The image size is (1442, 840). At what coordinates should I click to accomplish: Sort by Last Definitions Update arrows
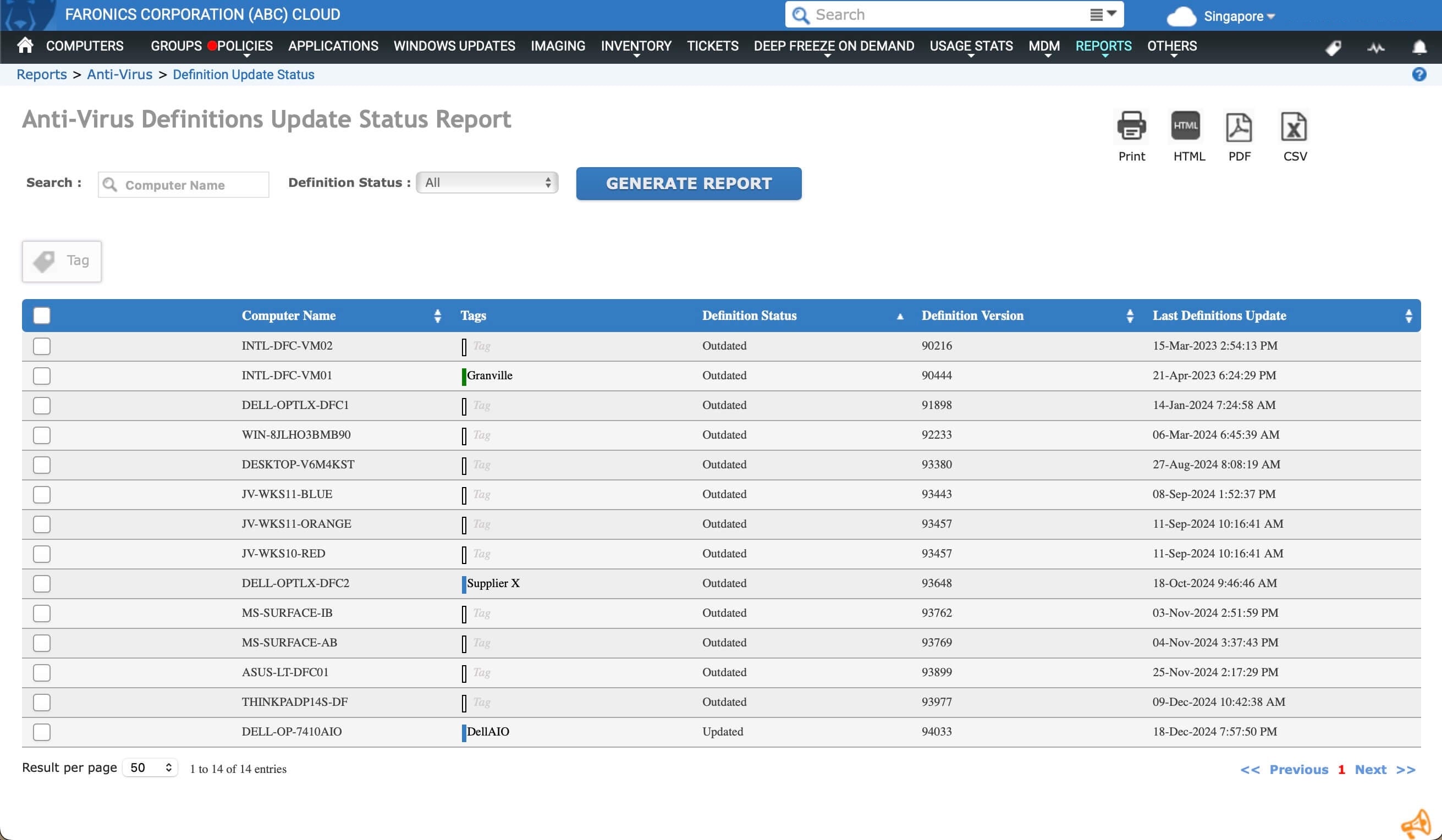coord(1409,316)
